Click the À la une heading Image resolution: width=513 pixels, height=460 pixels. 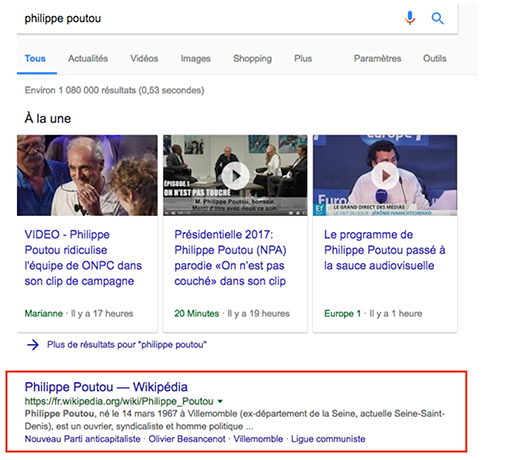point(48,118)
